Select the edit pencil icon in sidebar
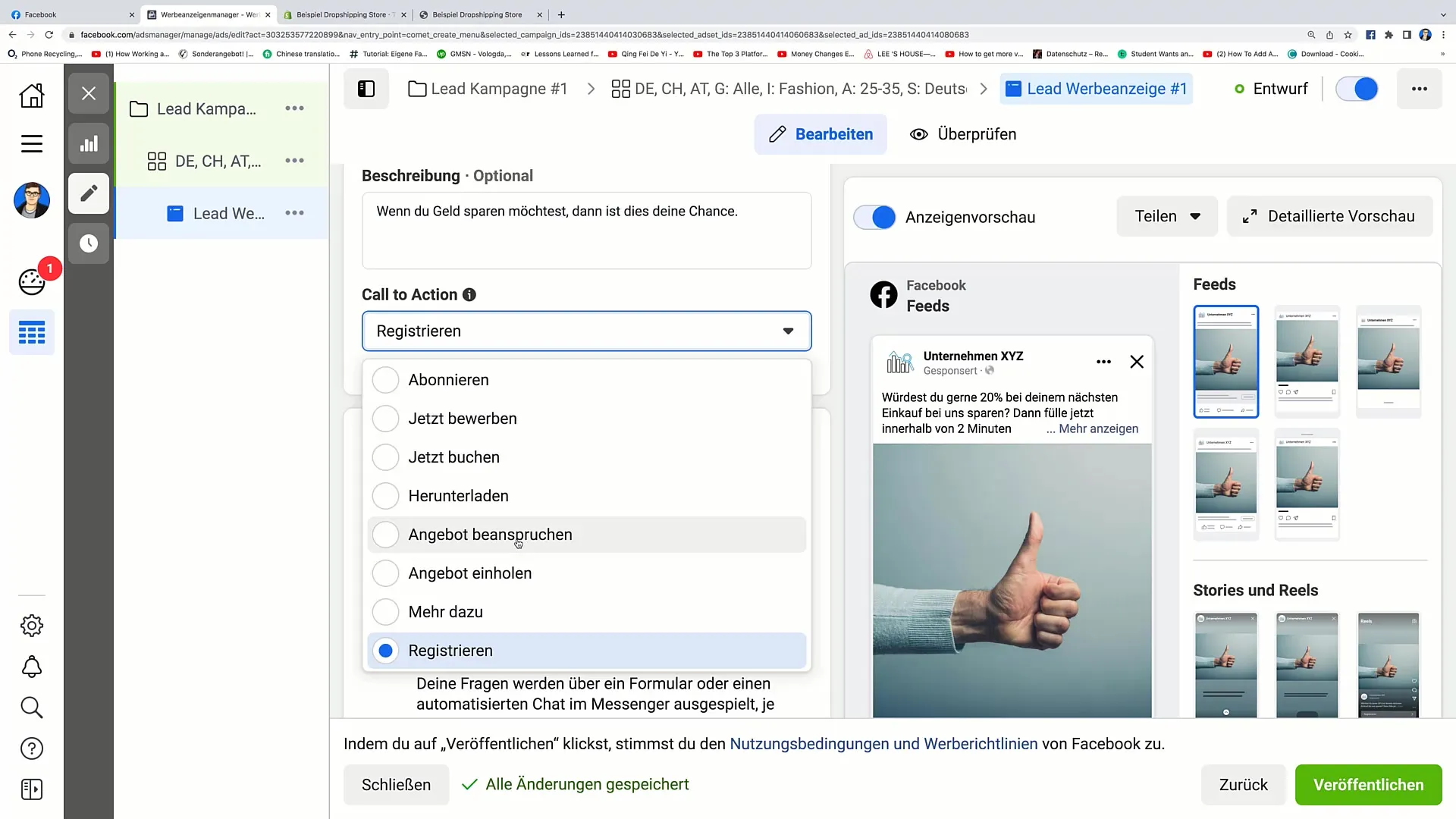The width and height of the screenshot is (1456, 819). (89, 194)
